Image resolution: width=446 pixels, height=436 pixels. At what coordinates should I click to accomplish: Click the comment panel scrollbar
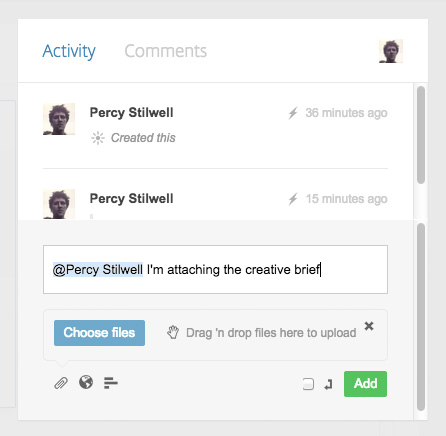(x=421, y=317)
